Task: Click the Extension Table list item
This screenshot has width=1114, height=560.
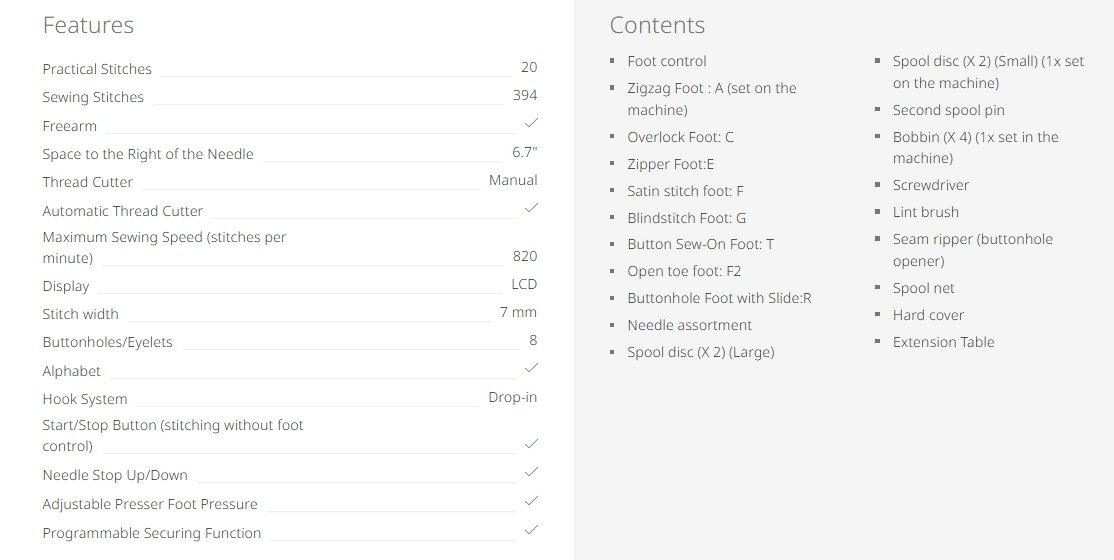Action: 943,342
